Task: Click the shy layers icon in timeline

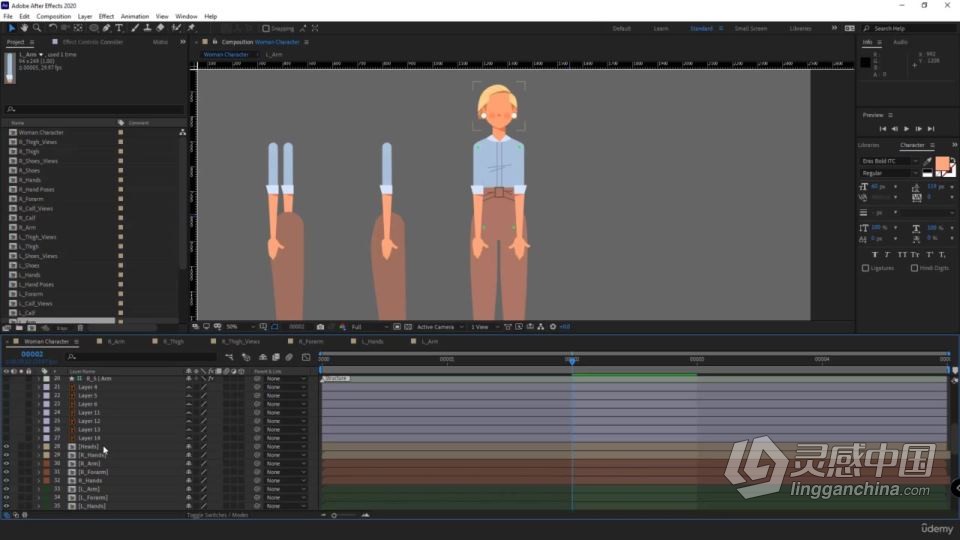Action: (263, 357)
